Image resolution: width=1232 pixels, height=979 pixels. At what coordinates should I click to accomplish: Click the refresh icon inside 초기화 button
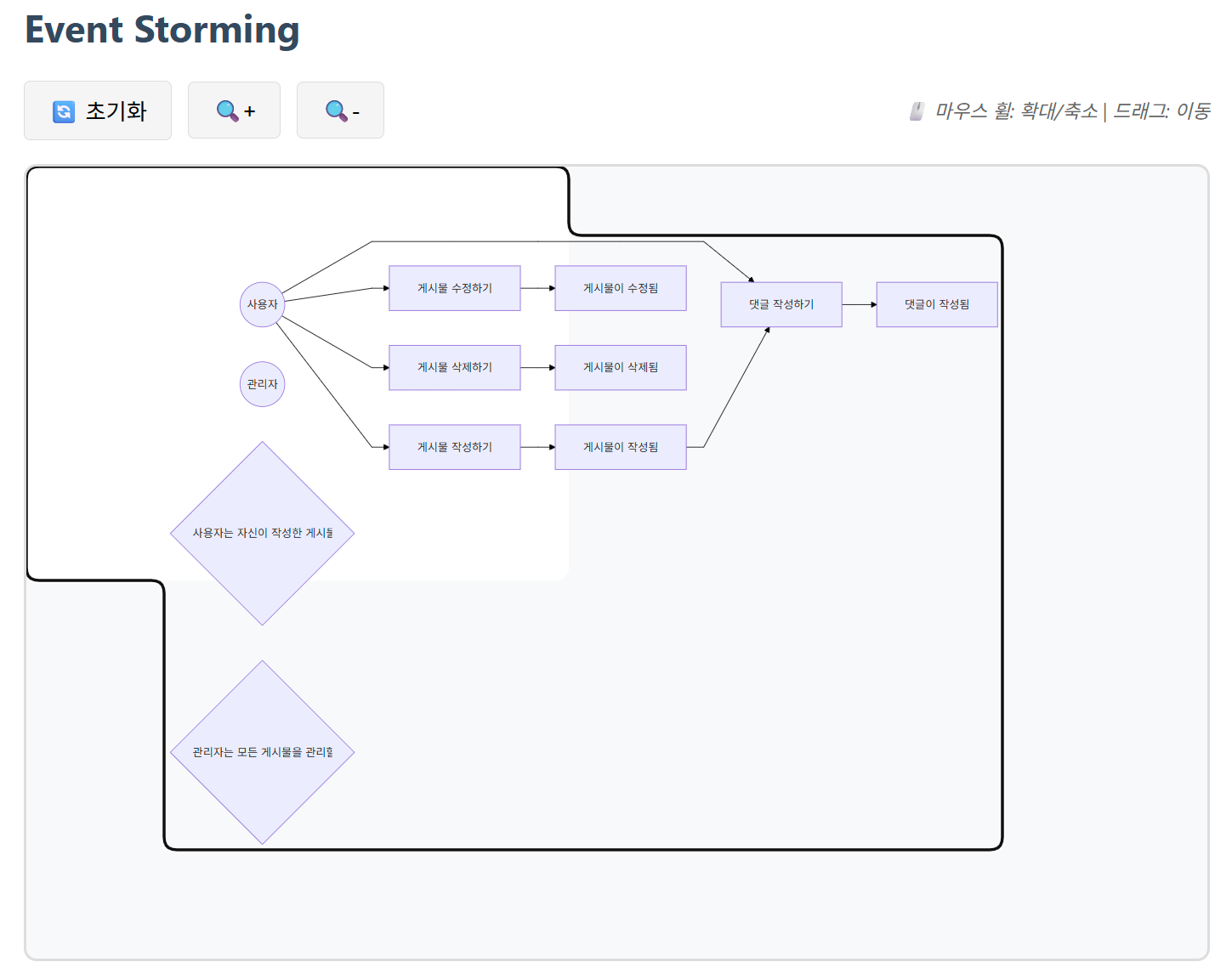pos(64,111)
